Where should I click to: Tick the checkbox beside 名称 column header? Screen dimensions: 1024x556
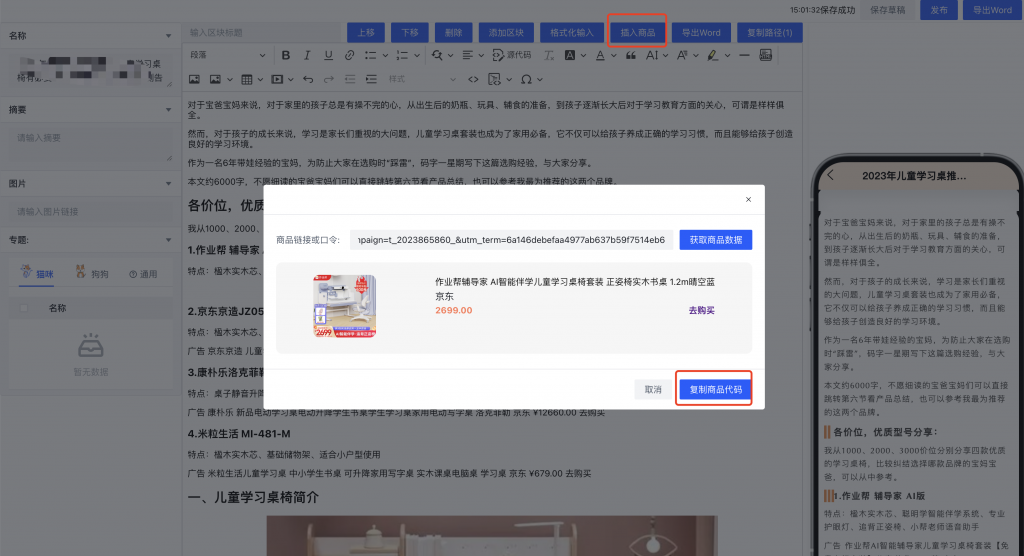pyautogui.click(x=24, y=308)
